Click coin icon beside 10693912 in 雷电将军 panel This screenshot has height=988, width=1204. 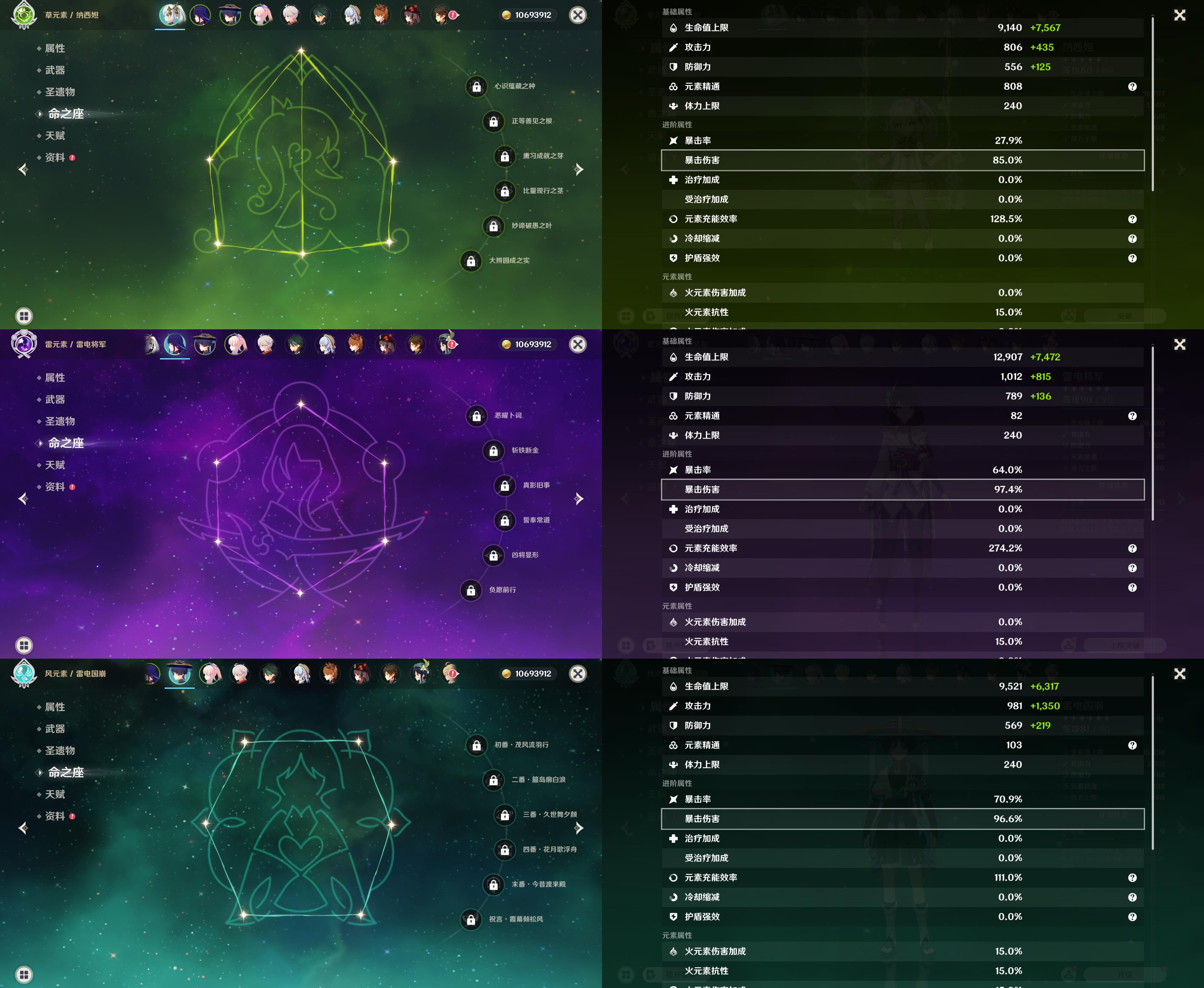[x=506, y=344]
